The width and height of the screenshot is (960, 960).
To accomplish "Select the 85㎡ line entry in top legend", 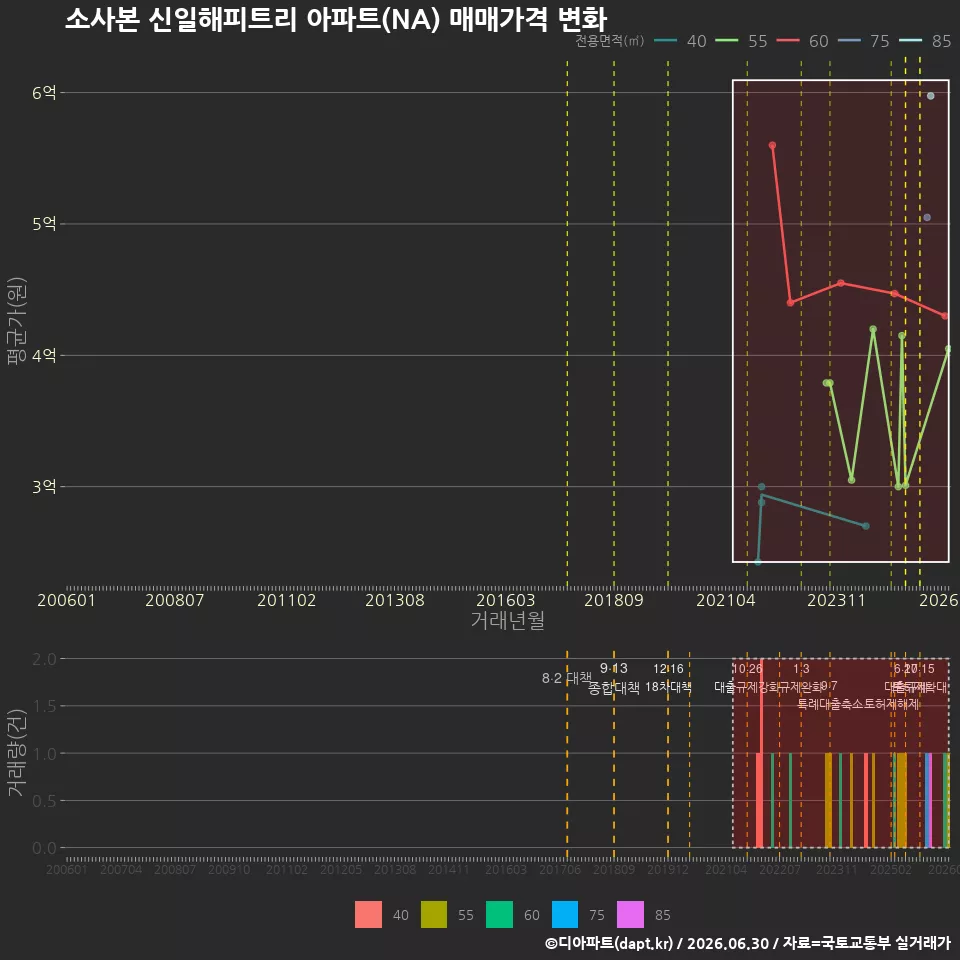I will 925,41.
